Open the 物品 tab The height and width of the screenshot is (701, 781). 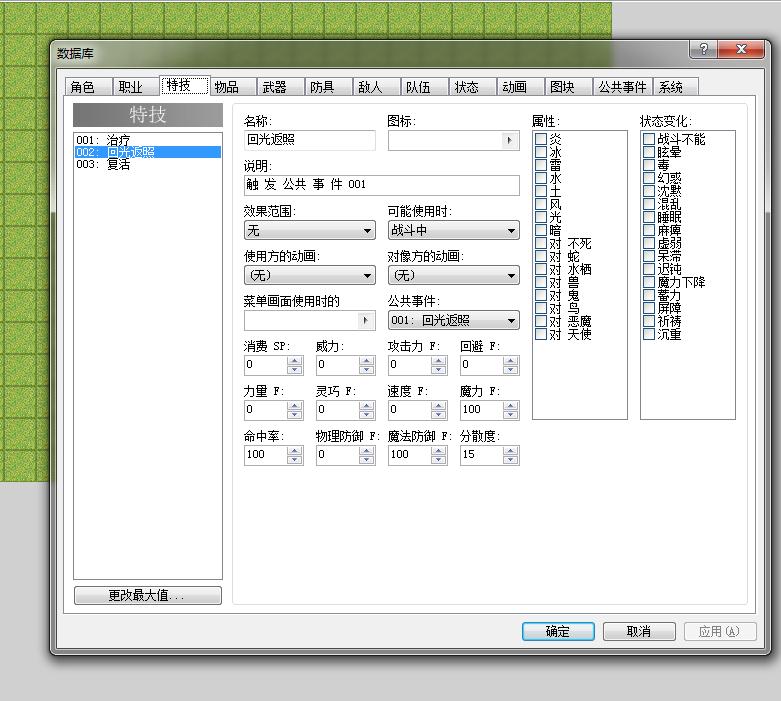[x=232, y=87]
